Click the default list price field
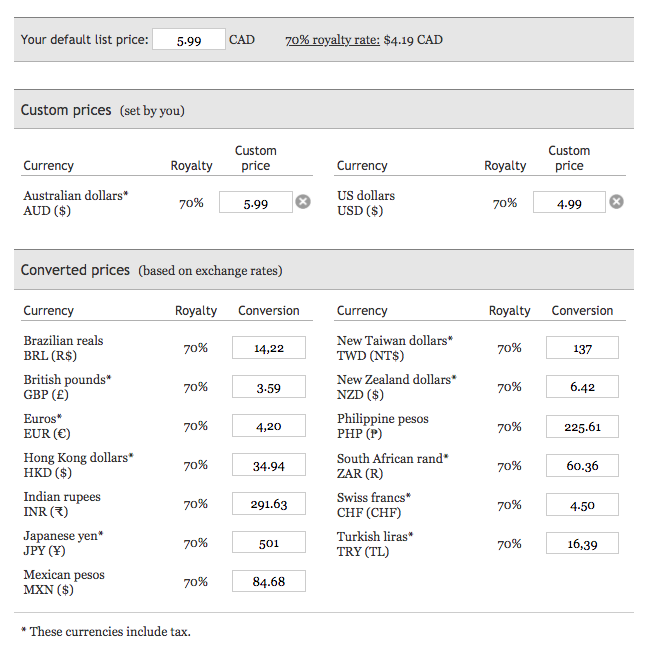The width and height of the screenshot is (646, 659). (189, 40)
